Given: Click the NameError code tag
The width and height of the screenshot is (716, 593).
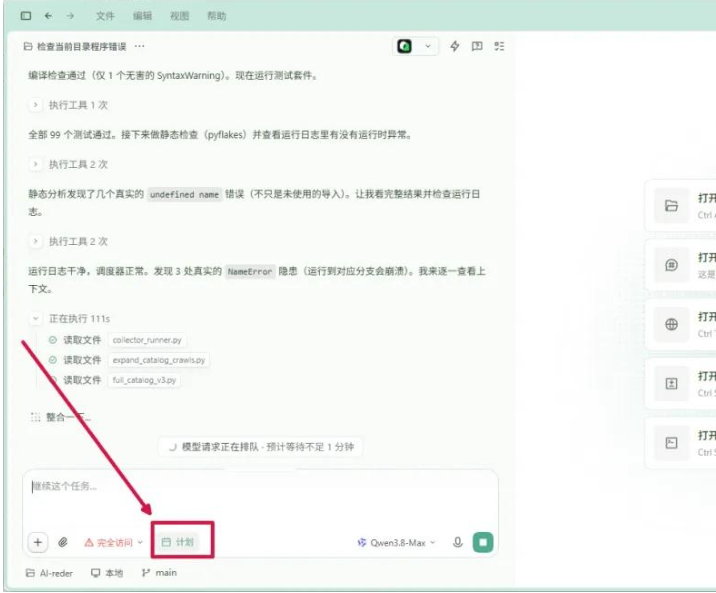Looking at the screenshot, I should (250, 272).
